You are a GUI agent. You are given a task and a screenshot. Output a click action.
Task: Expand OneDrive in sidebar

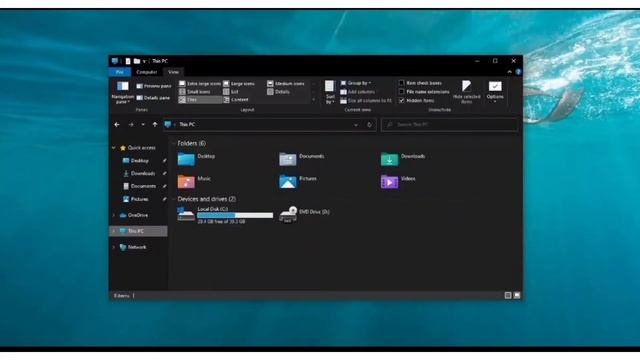(114, 215)
